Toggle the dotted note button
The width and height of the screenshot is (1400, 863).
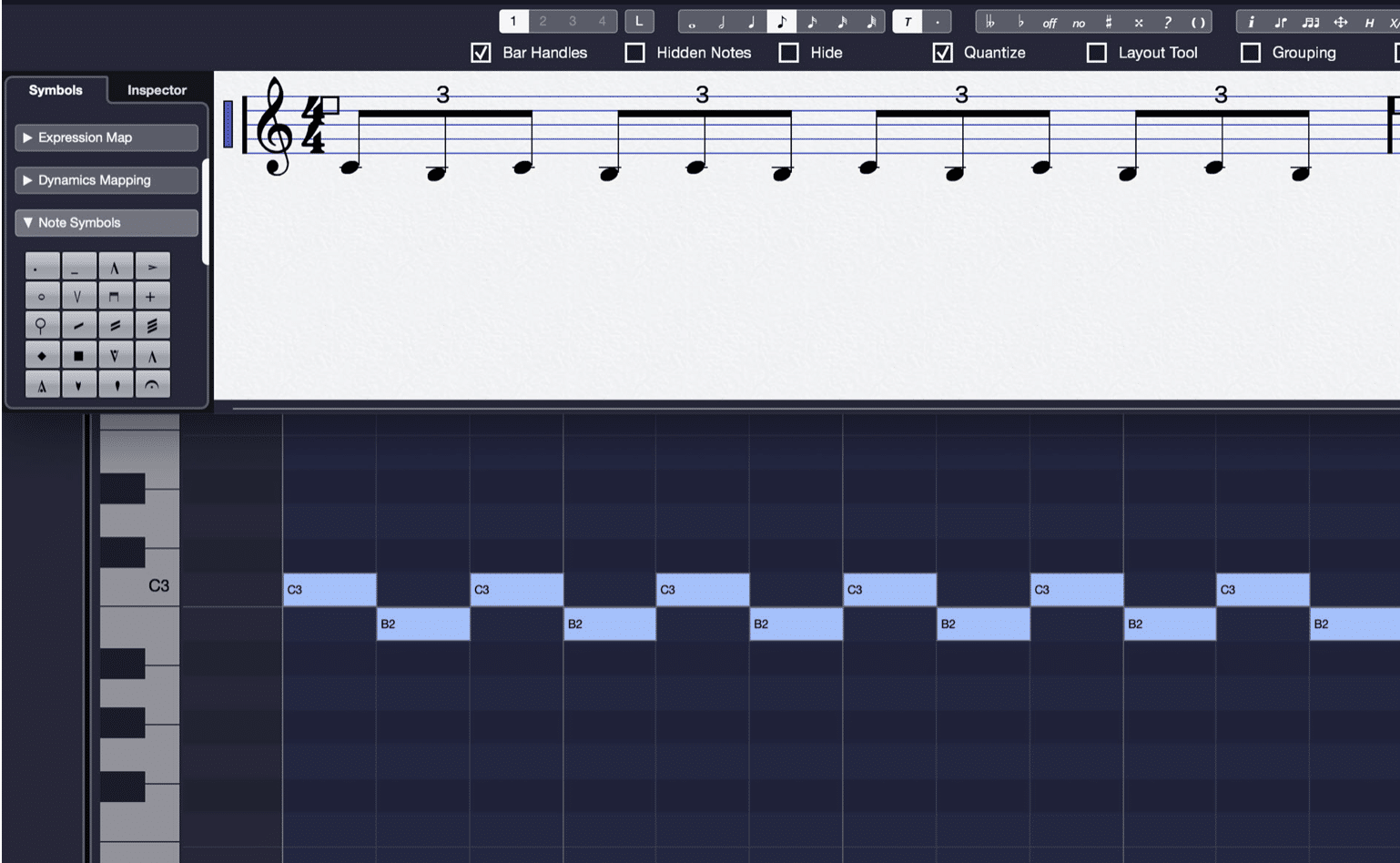click(x=938, y=22)
